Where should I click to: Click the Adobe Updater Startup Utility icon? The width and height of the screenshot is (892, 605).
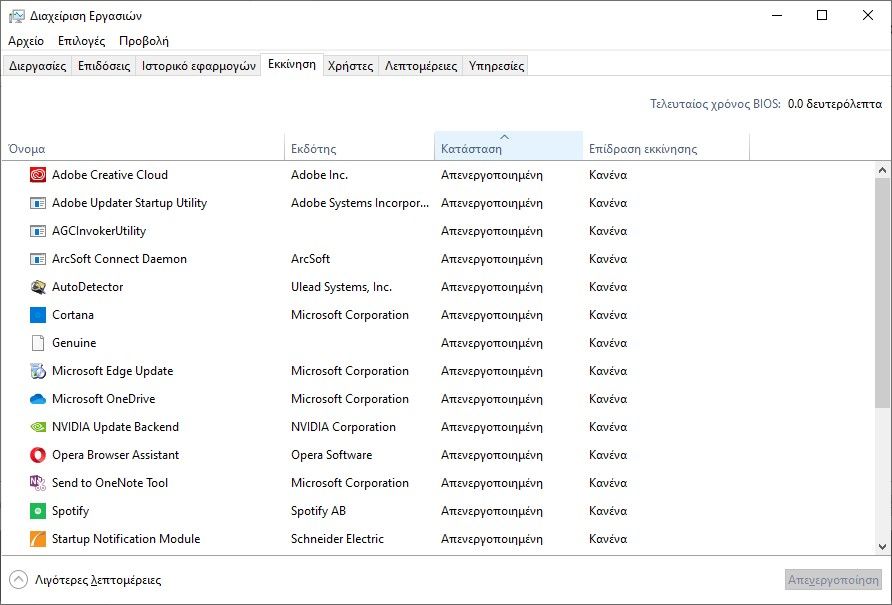[x=38, y=203]
